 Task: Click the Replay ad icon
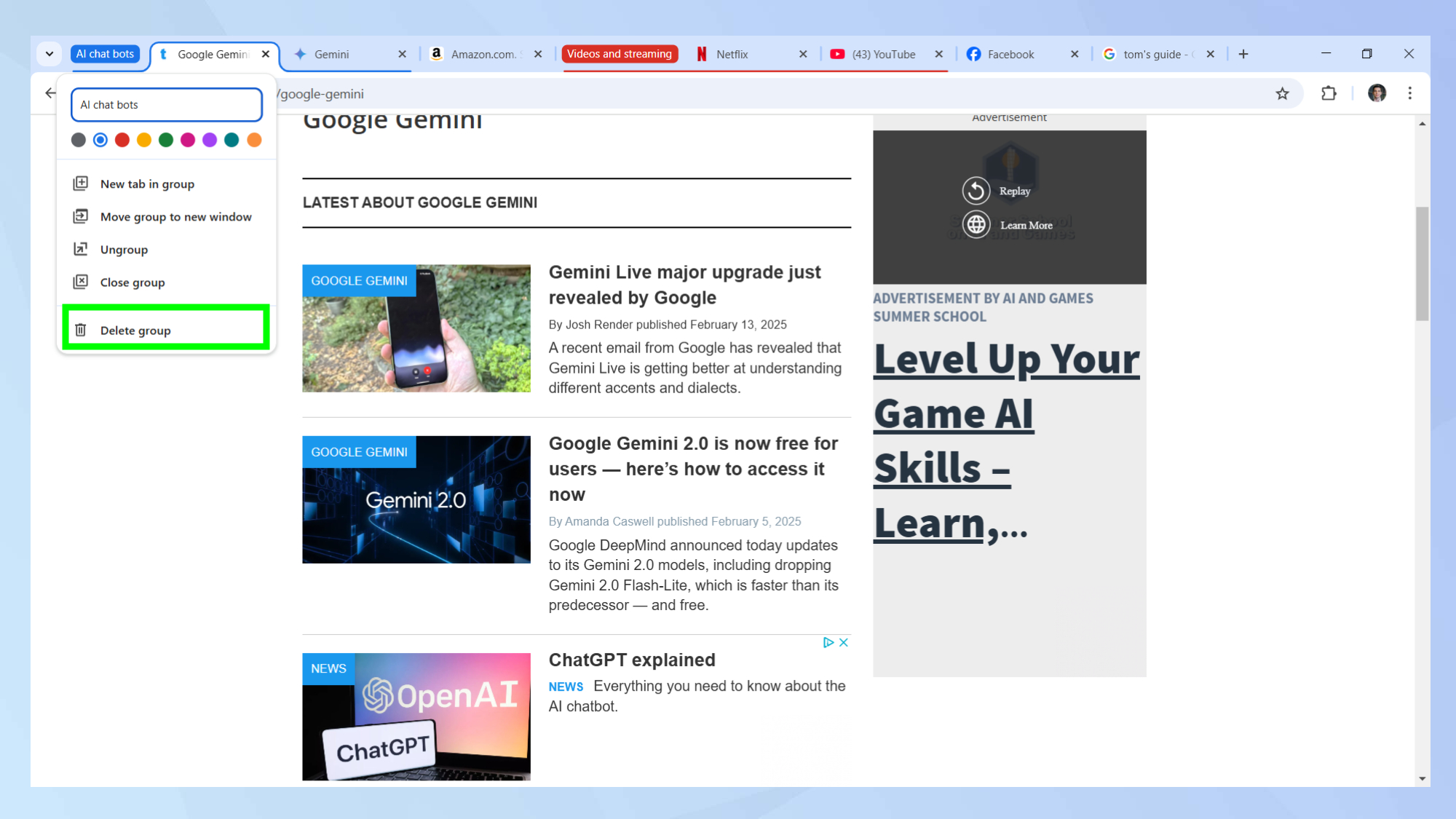point(976,191)
